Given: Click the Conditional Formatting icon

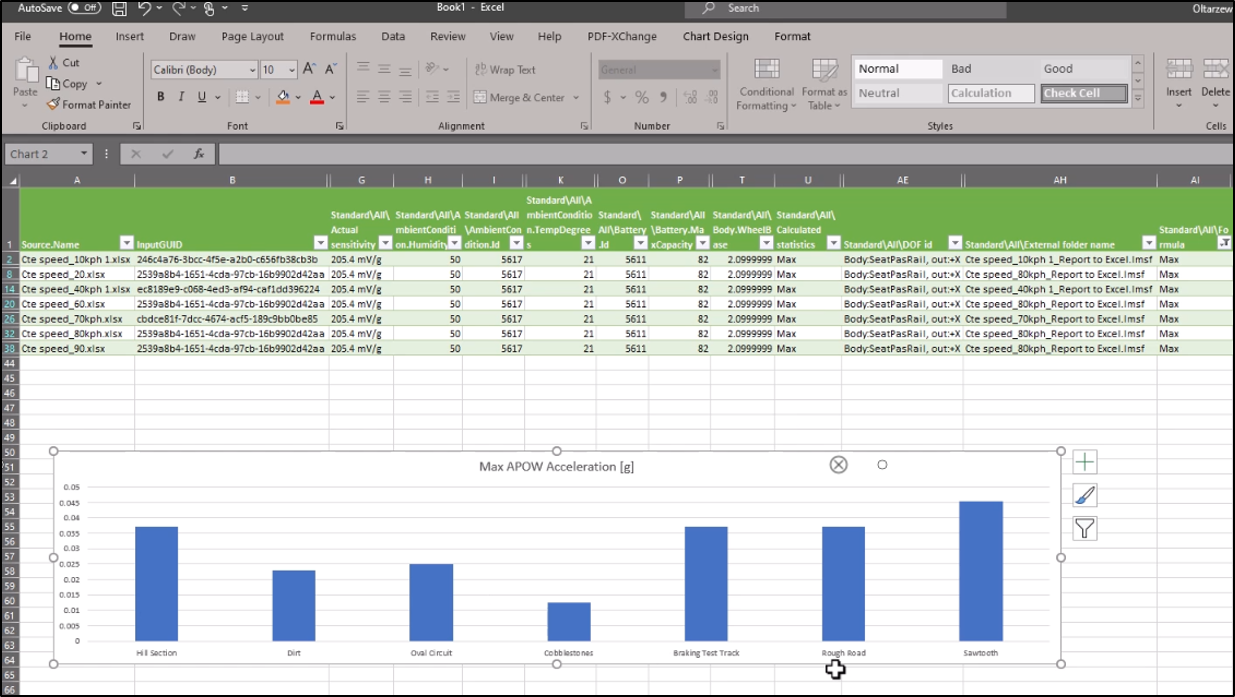Looking at the screenshot, I should (767, 69).
